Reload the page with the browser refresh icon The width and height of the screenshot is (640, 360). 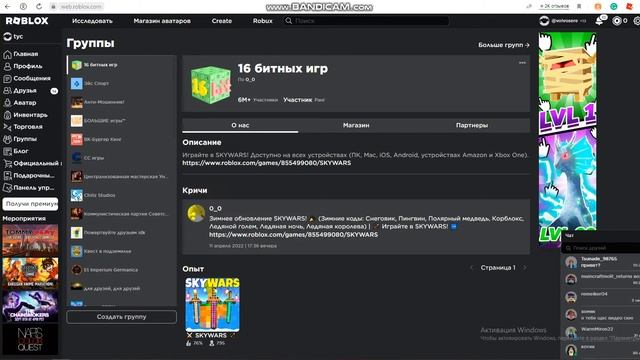pos(39,7)
